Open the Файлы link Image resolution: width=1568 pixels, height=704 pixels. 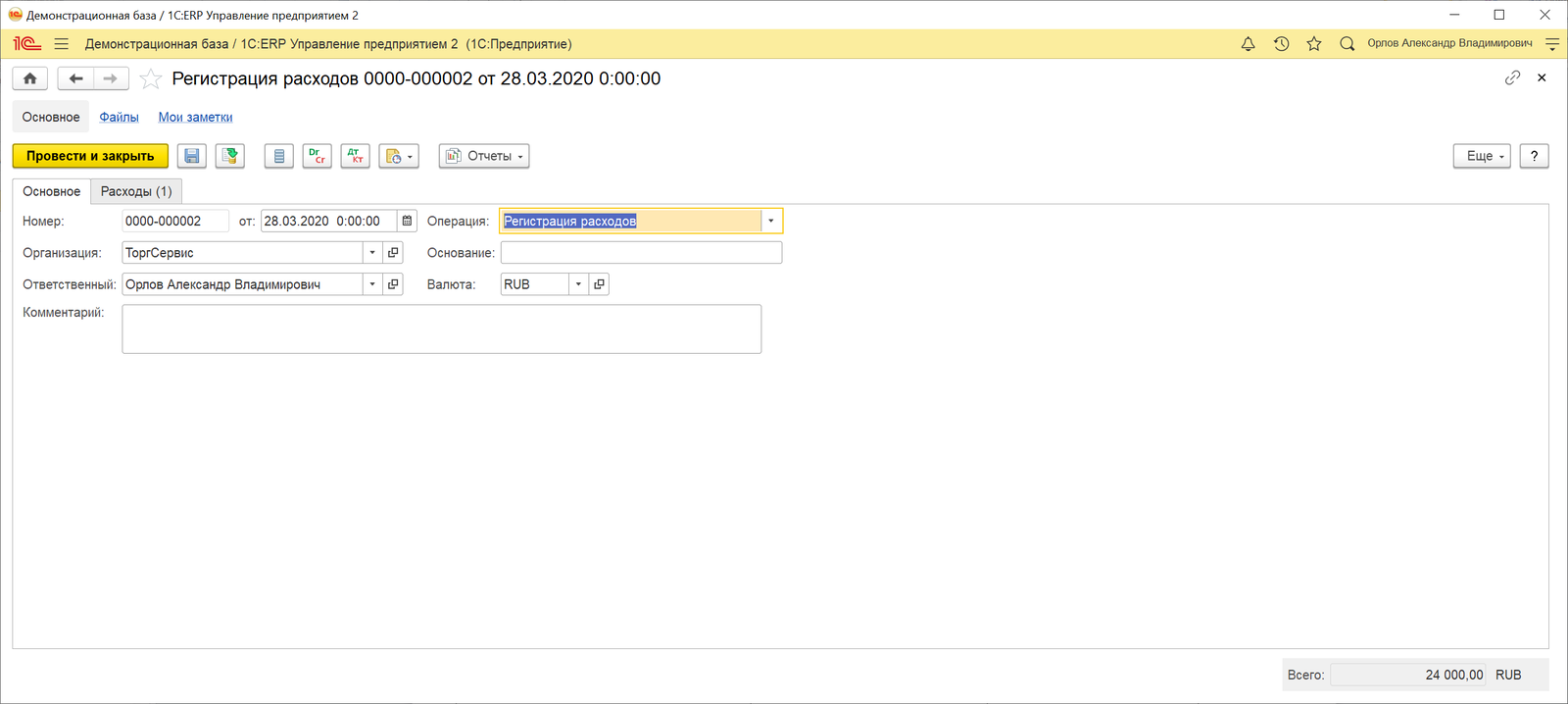[119, 117]
